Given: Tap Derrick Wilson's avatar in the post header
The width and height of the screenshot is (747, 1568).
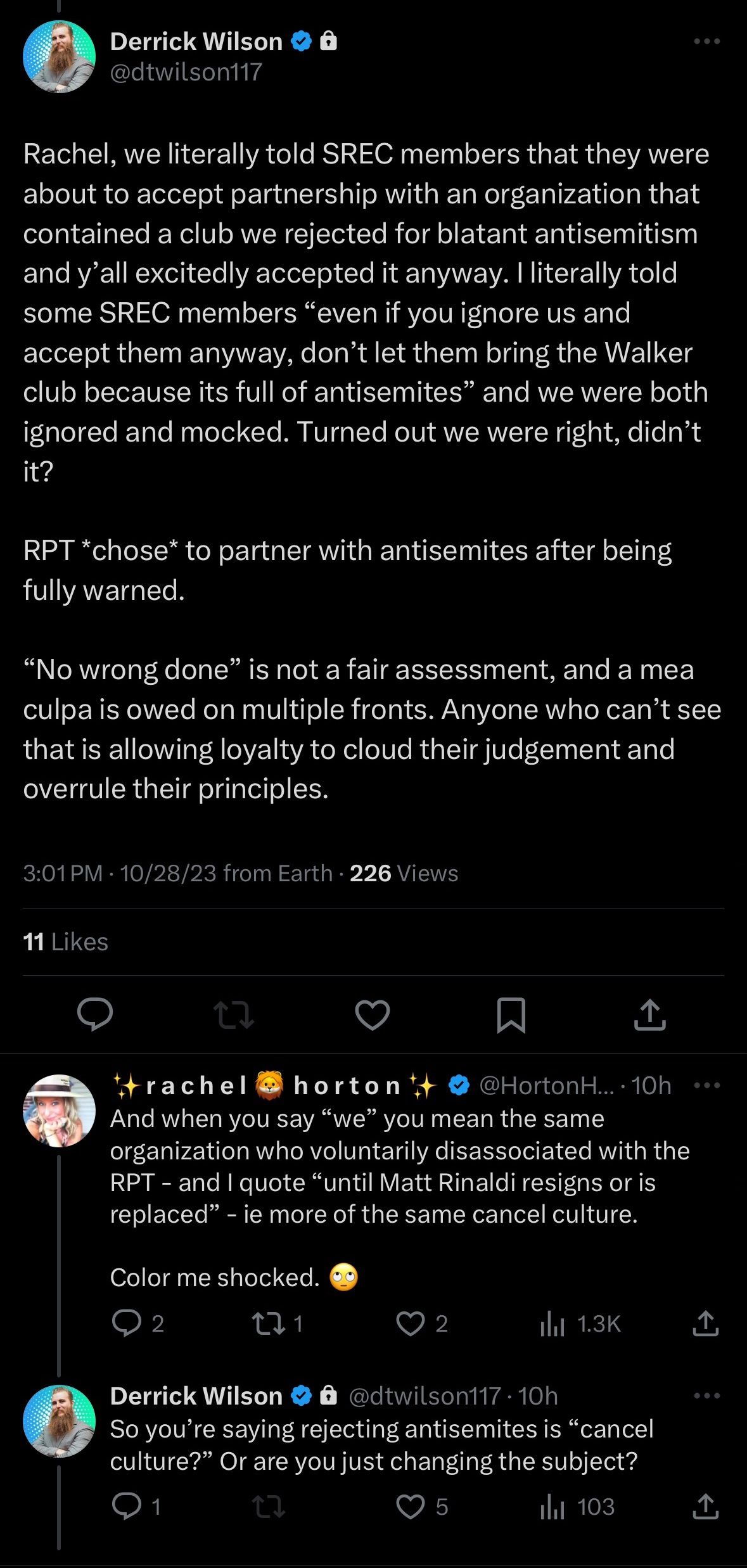Looking at the screenshot, I should pyautogui.click(x=59, y=56).
